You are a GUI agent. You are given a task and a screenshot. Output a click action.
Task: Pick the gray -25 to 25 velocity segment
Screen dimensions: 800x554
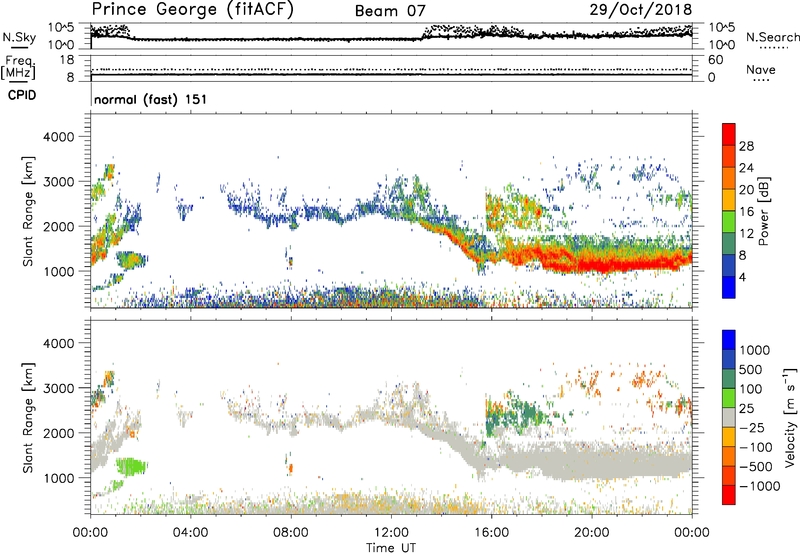pyautogui.click(x=729, y=418)
